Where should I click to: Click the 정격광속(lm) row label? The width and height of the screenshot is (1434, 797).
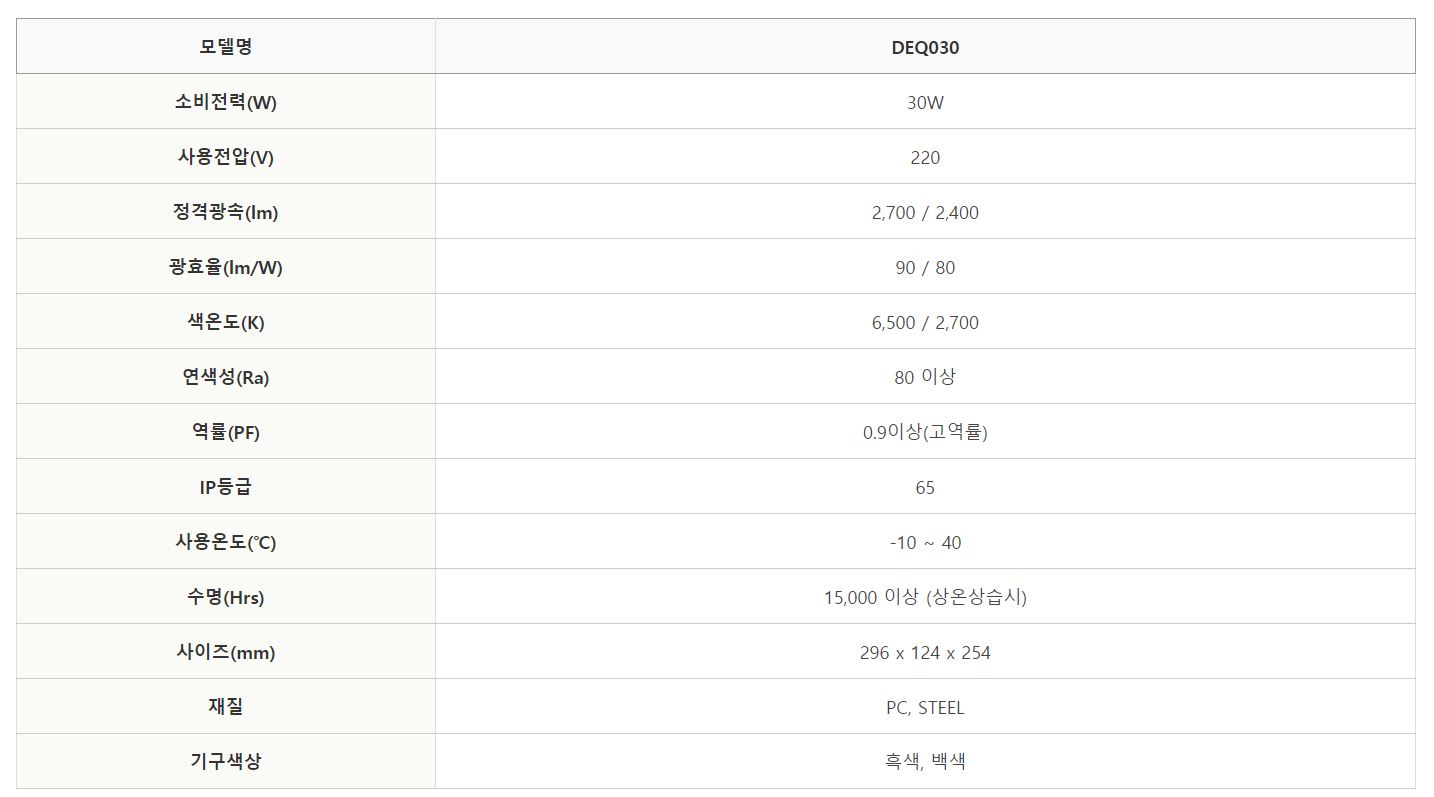point(226,212)
